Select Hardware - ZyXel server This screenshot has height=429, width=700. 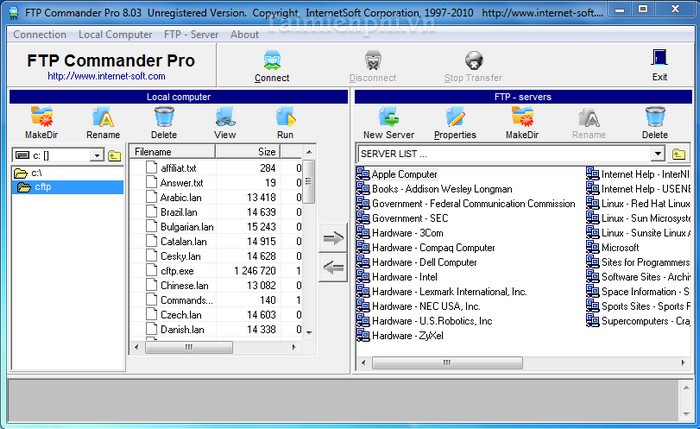coord(400,335)
